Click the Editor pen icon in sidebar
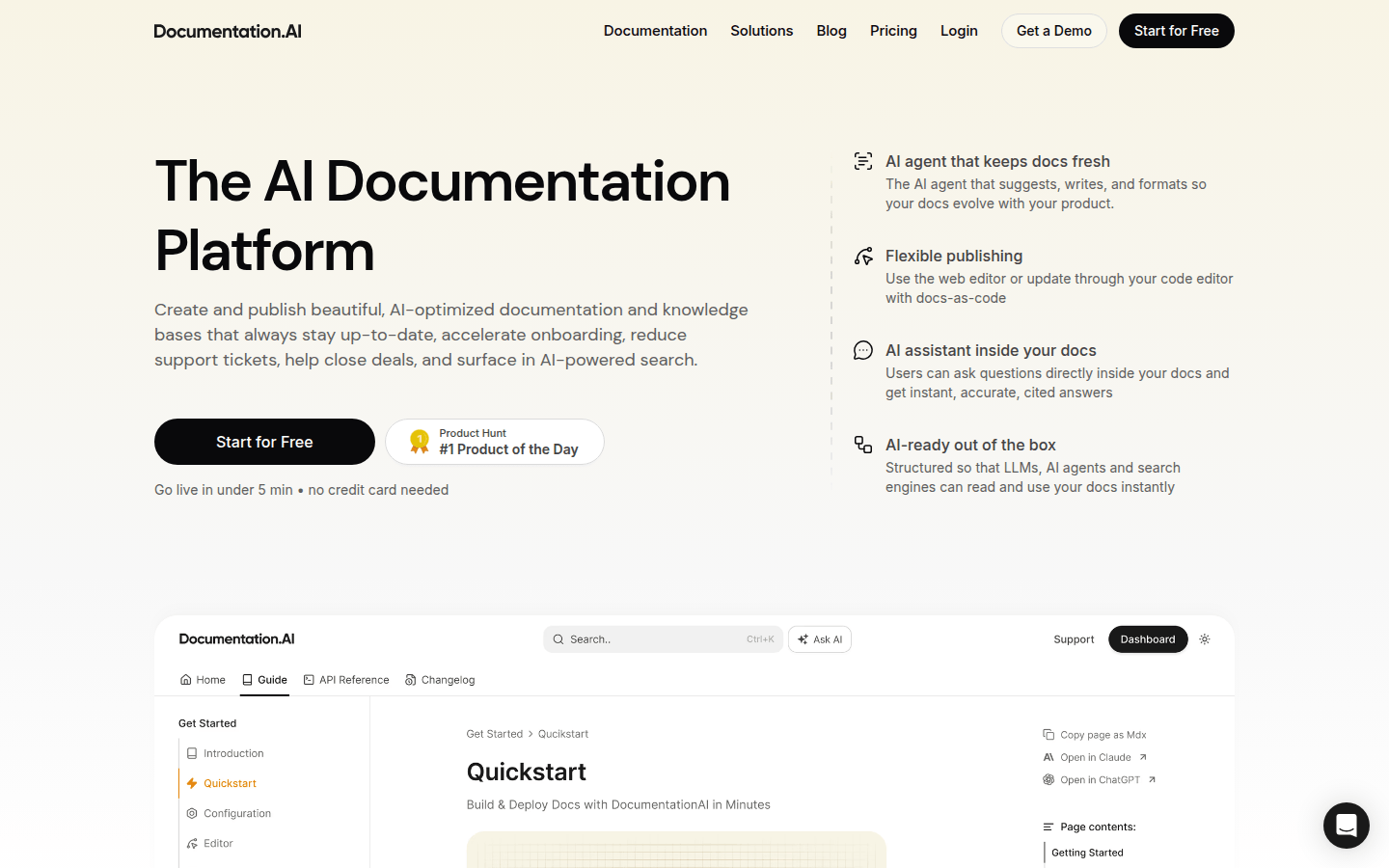The image size is (1389, 868). [x=192, y=843]
